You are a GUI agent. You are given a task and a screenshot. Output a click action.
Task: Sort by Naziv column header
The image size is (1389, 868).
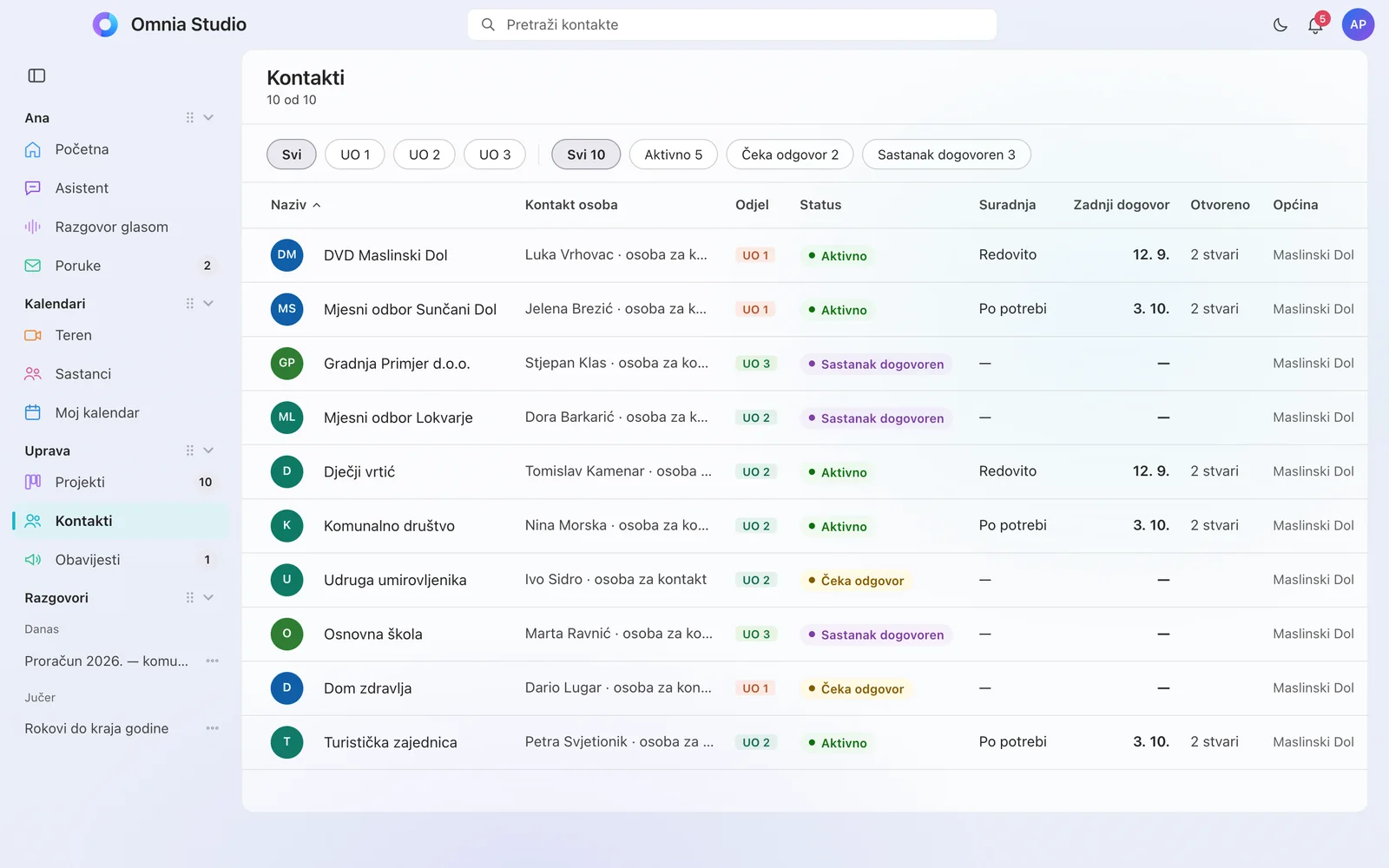[x=295, y=205]
